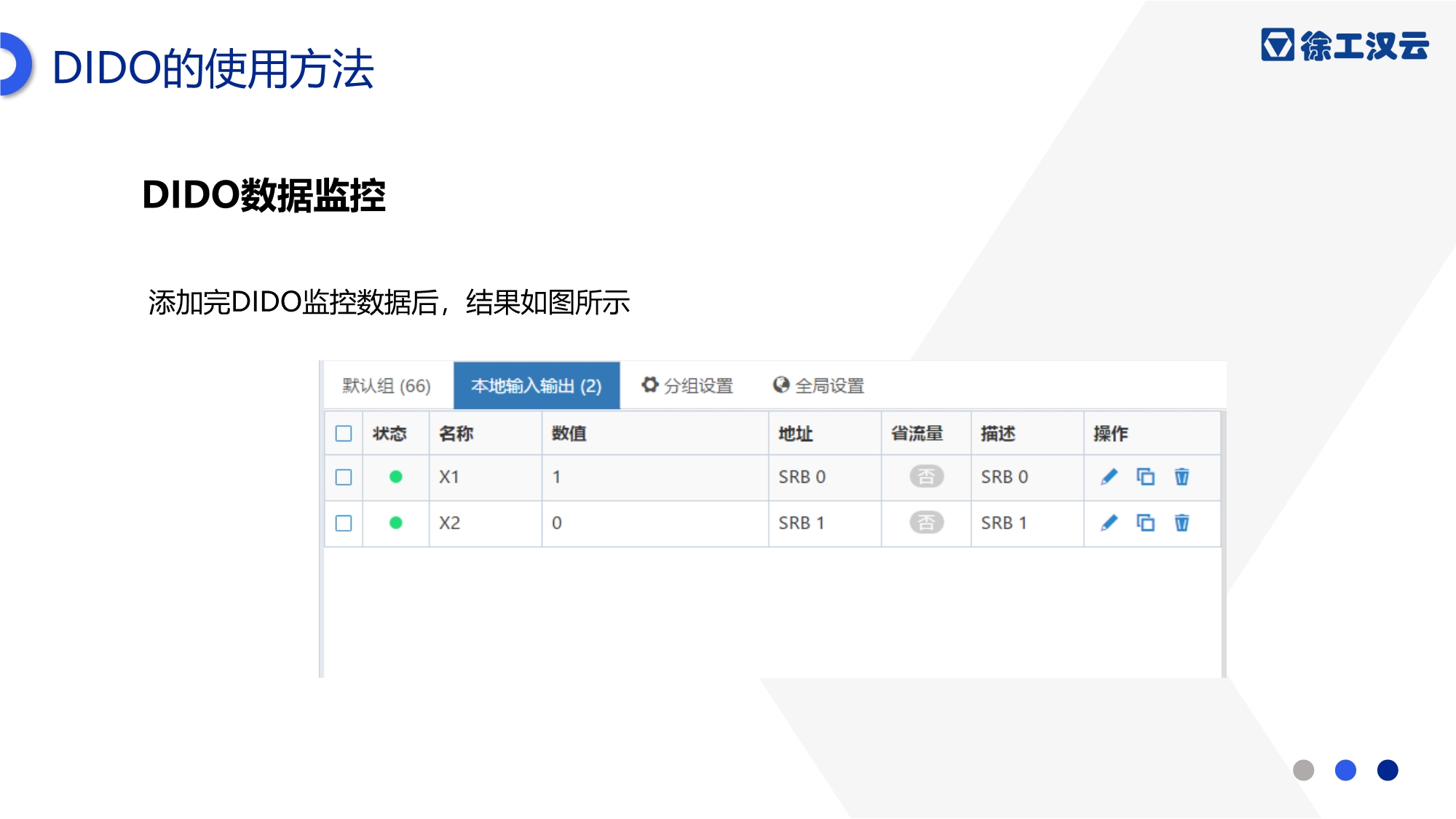Image resolution: width=1456 pixels, height=819 pixels.
Task: Click the copy icon for row X2
Action: coord(1145,523)
